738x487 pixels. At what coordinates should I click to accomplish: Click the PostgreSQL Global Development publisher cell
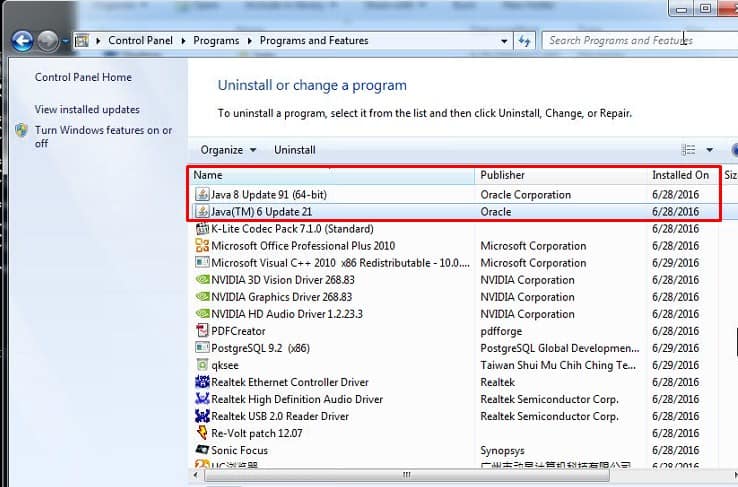560,348
